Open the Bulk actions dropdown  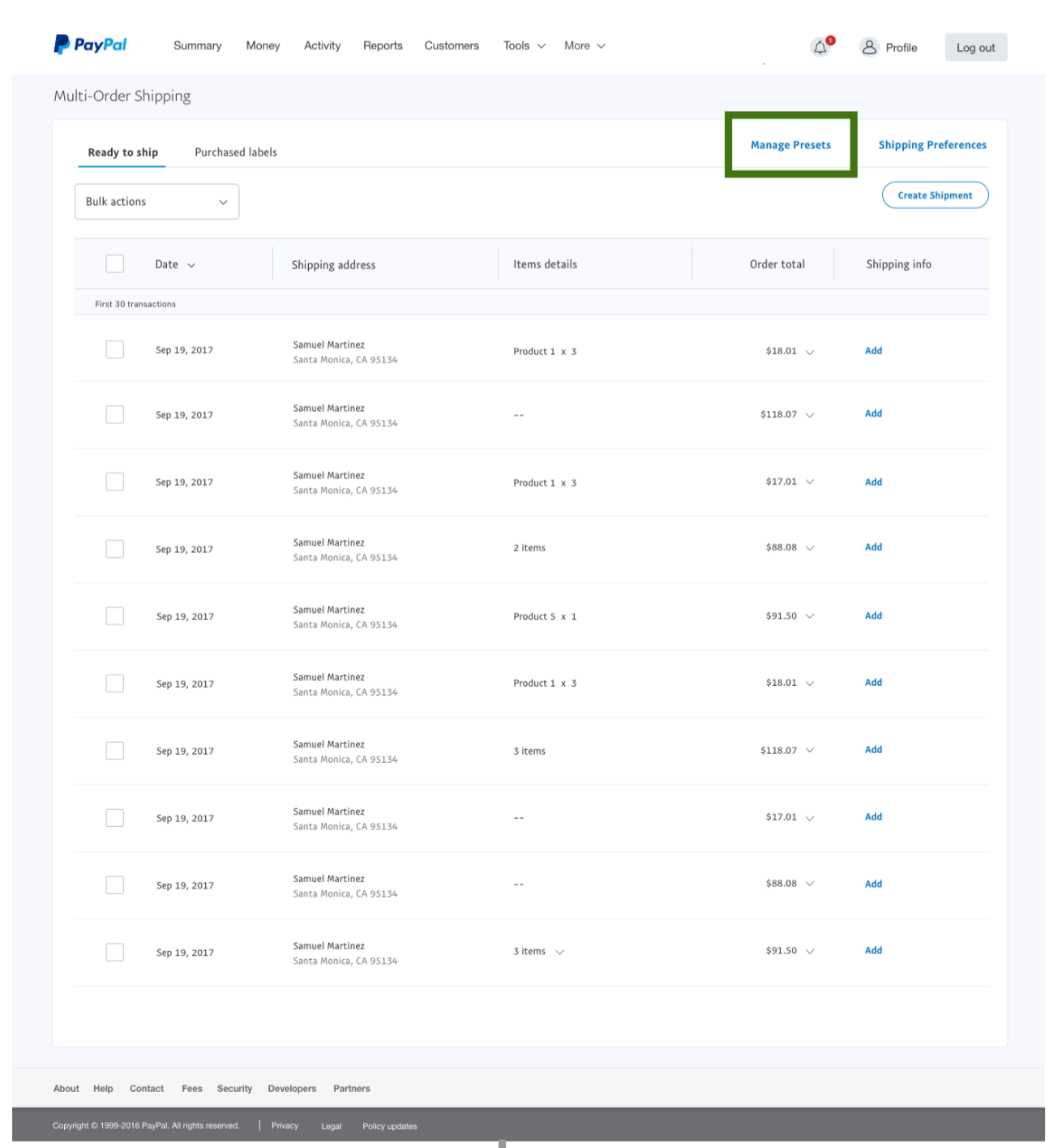[x=156, y=202]
